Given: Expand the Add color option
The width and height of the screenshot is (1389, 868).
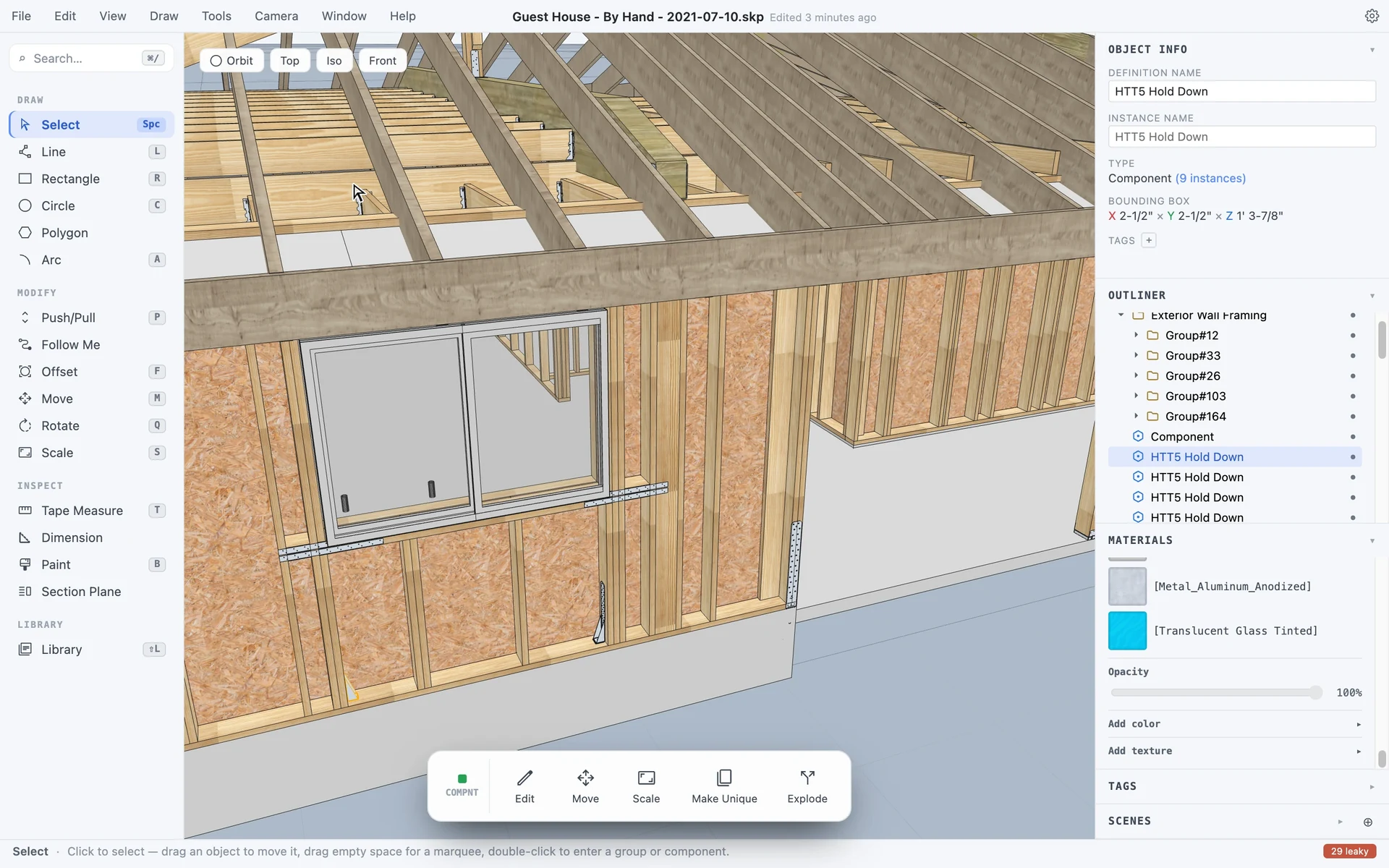Looking at the screenshot, I should [x=1235, y=724].
